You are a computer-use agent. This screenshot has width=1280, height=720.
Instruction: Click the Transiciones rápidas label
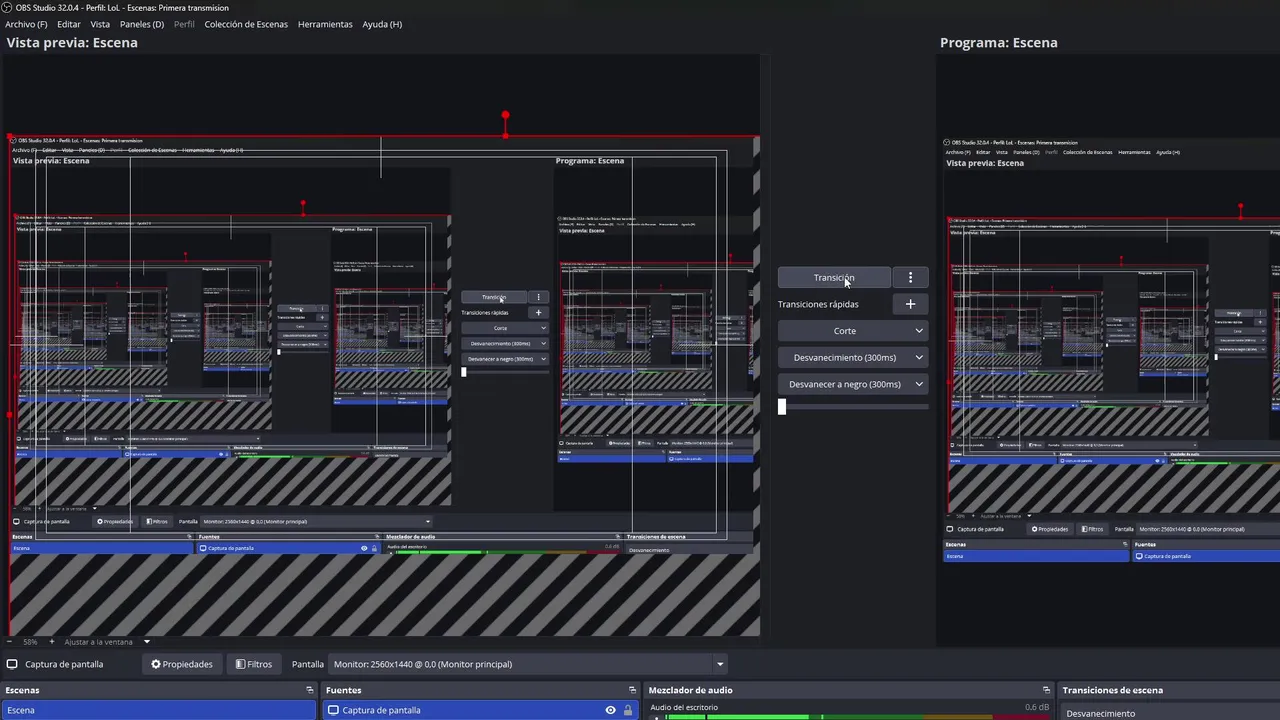[818, 304]
